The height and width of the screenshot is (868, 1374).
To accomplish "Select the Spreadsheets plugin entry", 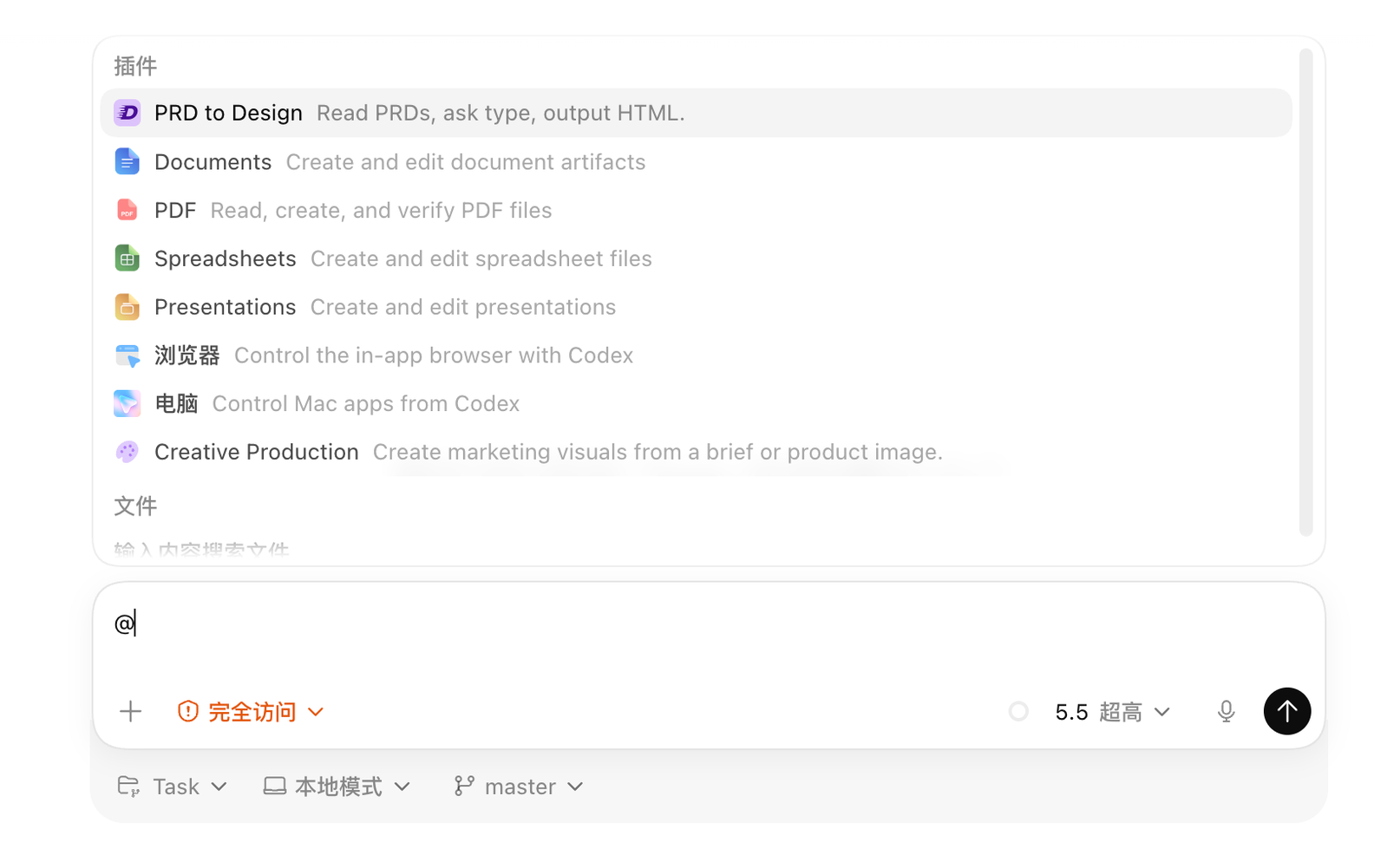I will tap(696, 258).
